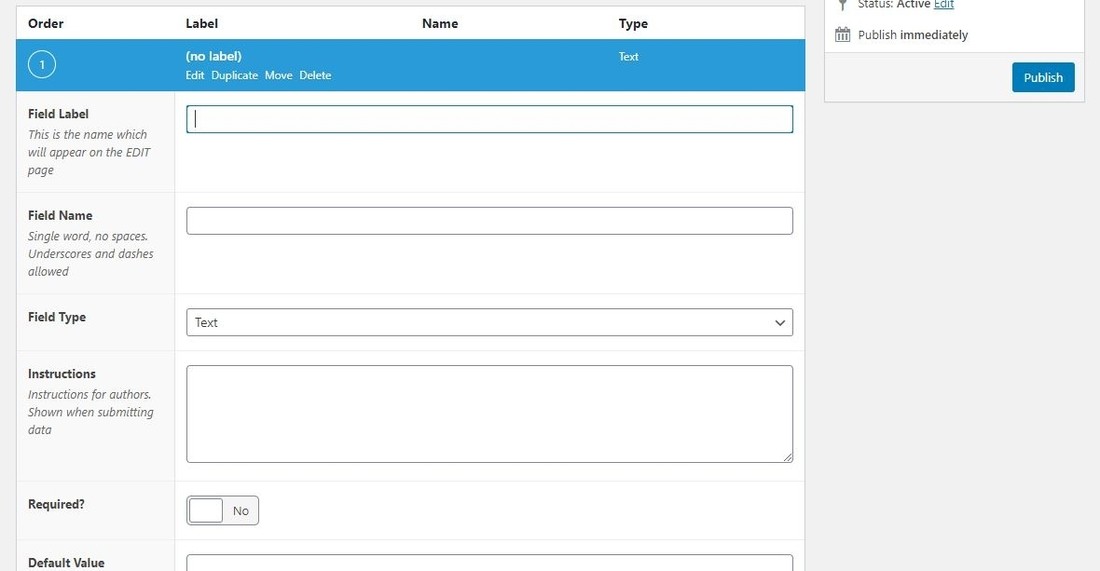
Task: Click the Publish immediately text
Action: coord(913,35)
